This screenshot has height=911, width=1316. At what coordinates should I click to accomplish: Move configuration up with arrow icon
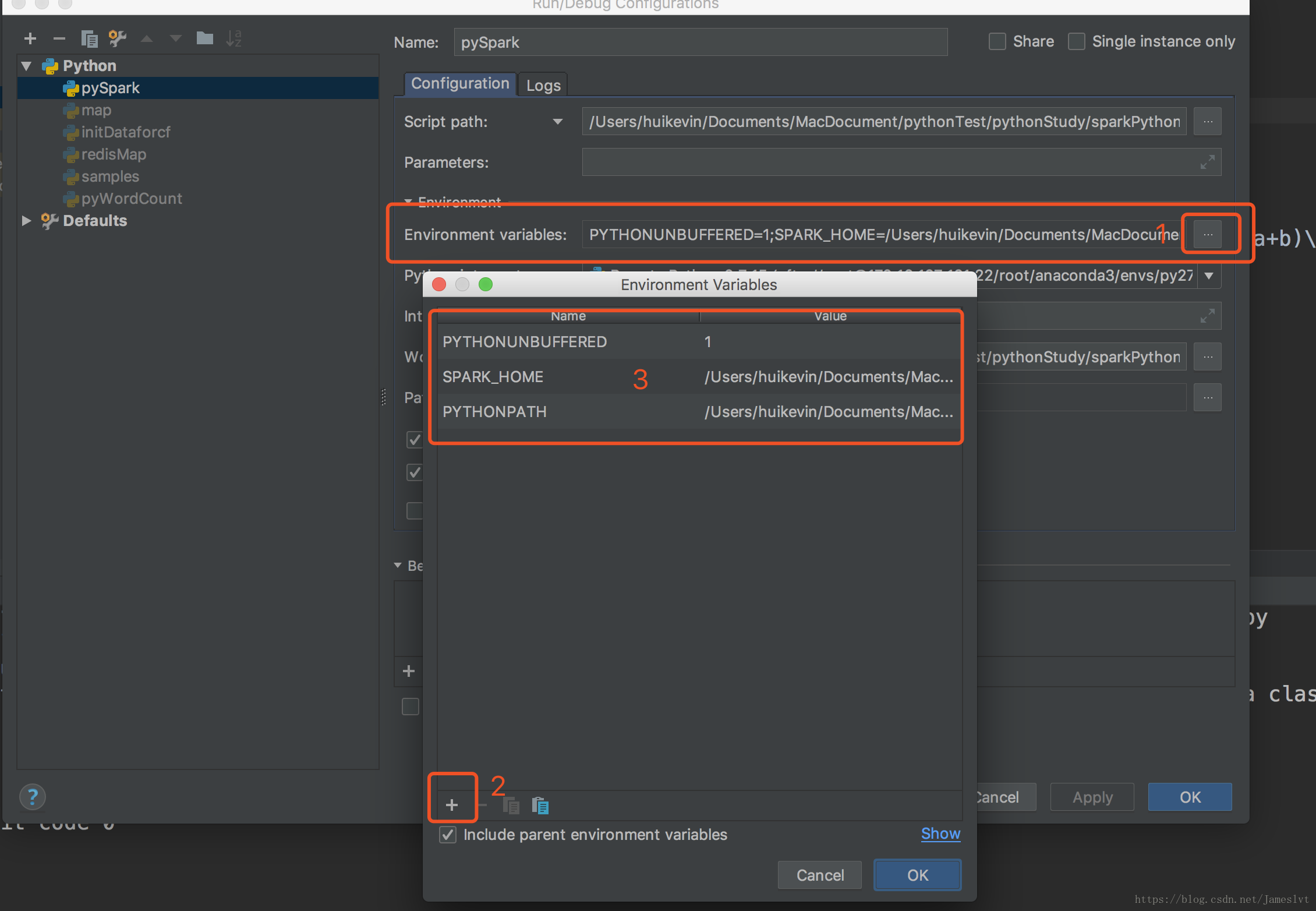pyautogui.click(x=147, y=38)
